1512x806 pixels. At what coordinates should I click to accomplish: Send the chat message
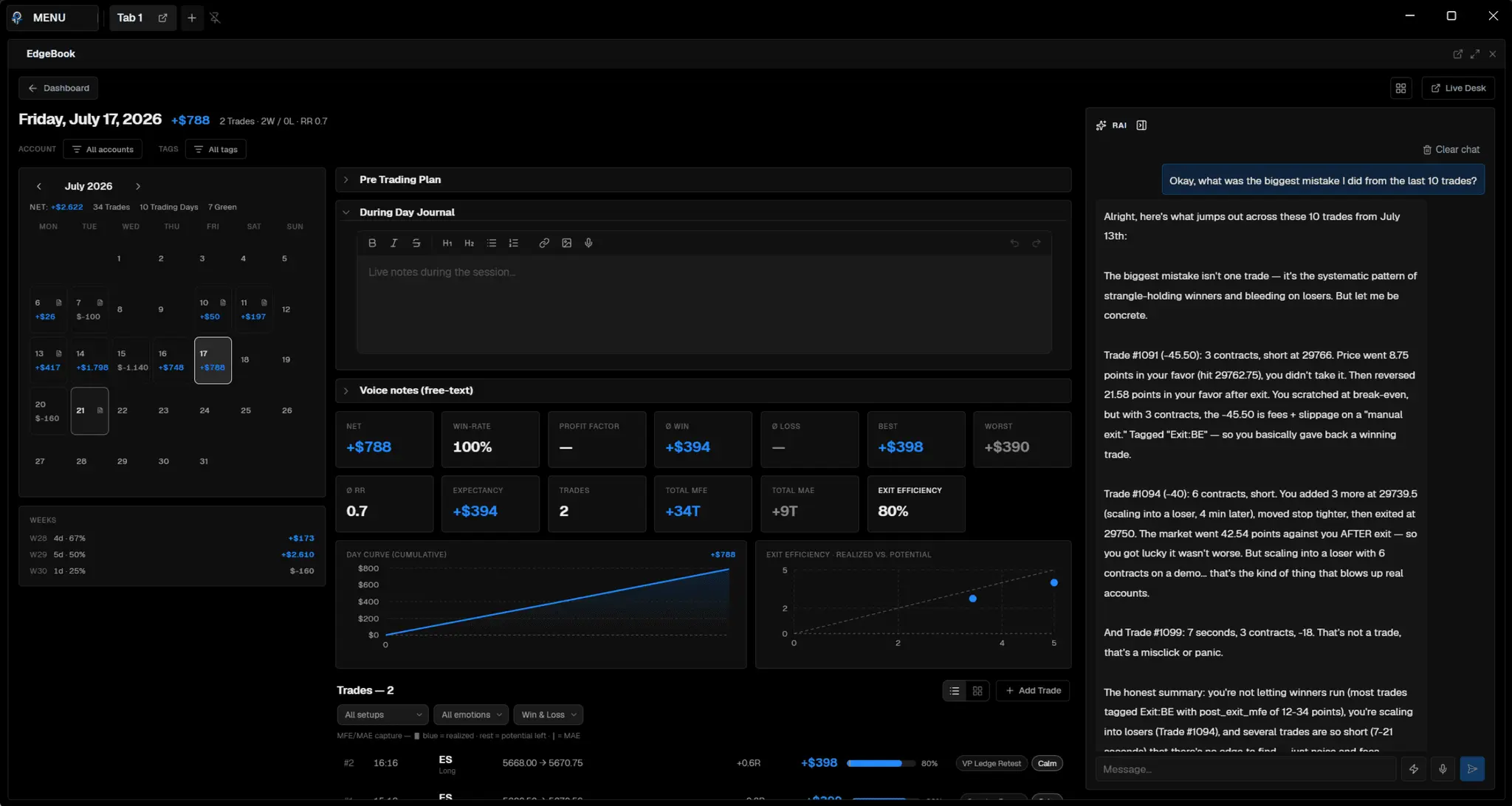click(x=1472, y=769)
